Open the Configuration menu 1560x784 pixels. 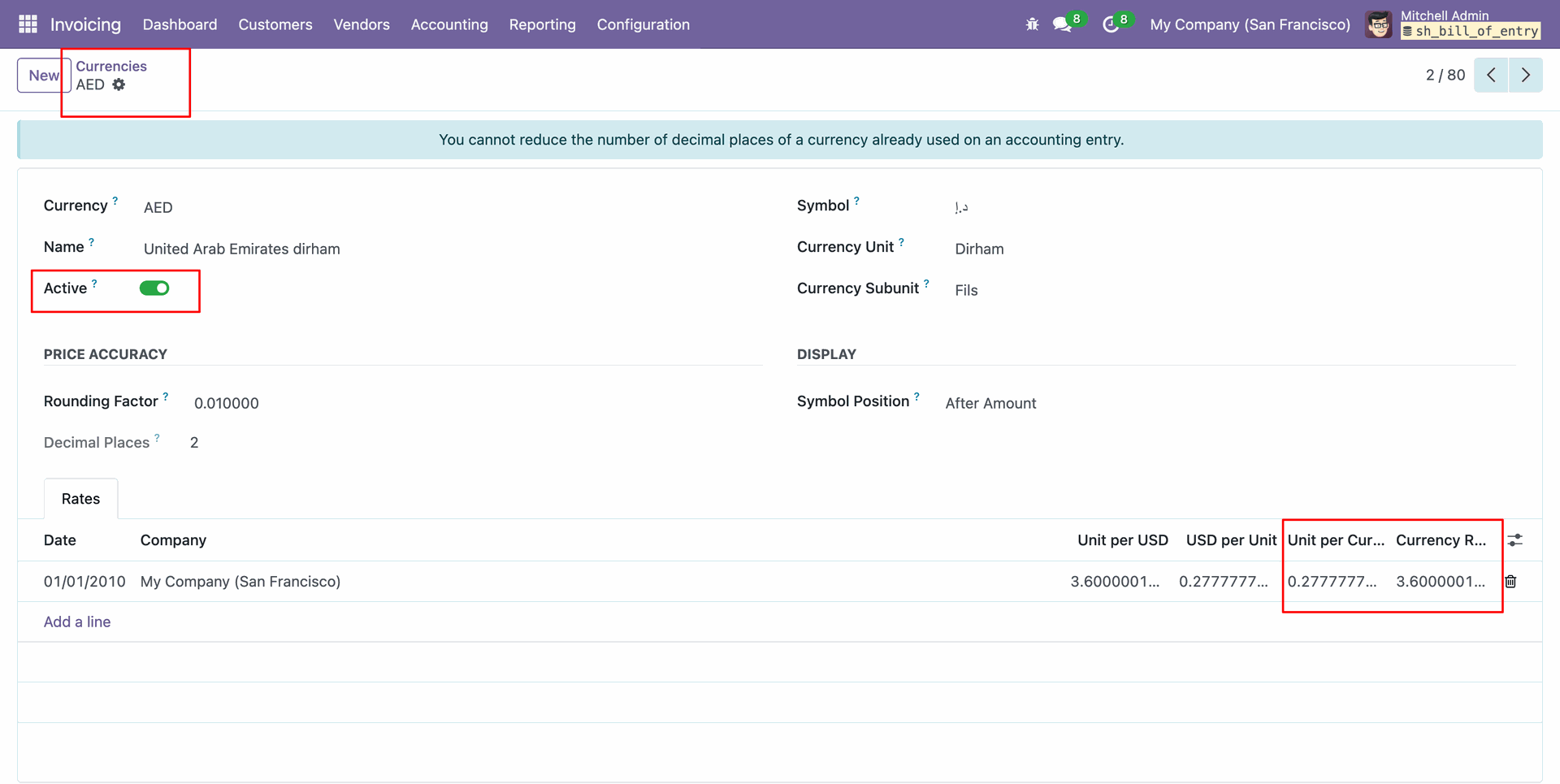click(x=643, y=24)
